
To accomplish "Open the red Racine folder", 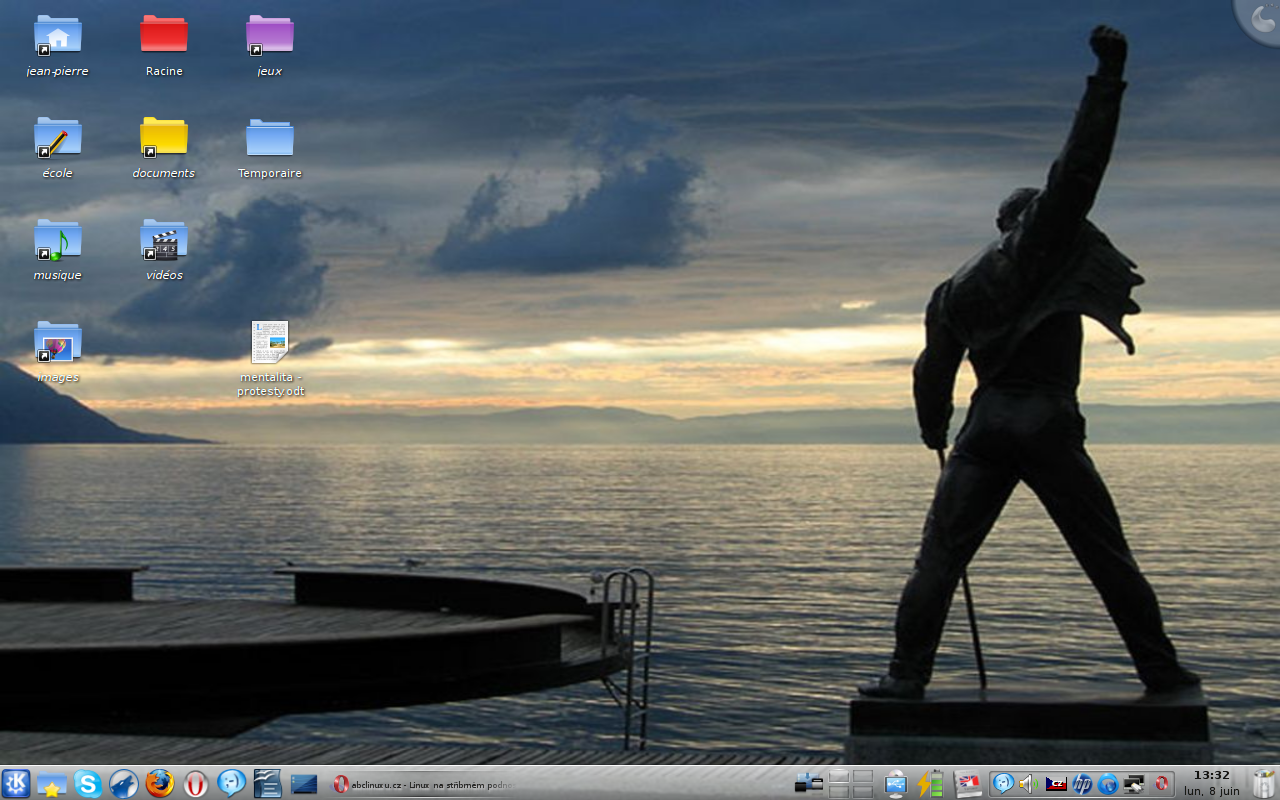I will 164,47.
